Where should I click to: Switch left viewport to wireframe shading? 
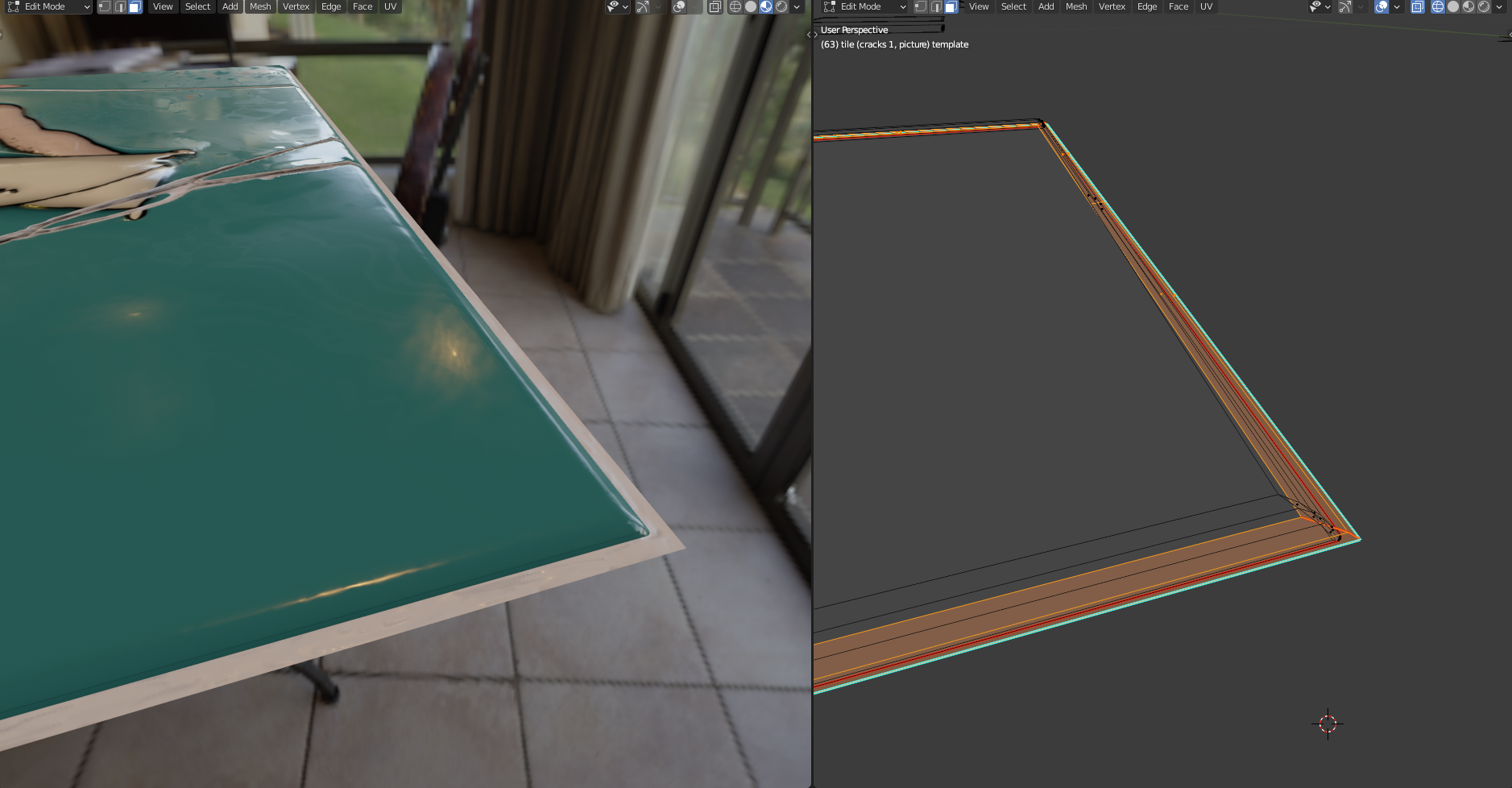click(735, 6)
